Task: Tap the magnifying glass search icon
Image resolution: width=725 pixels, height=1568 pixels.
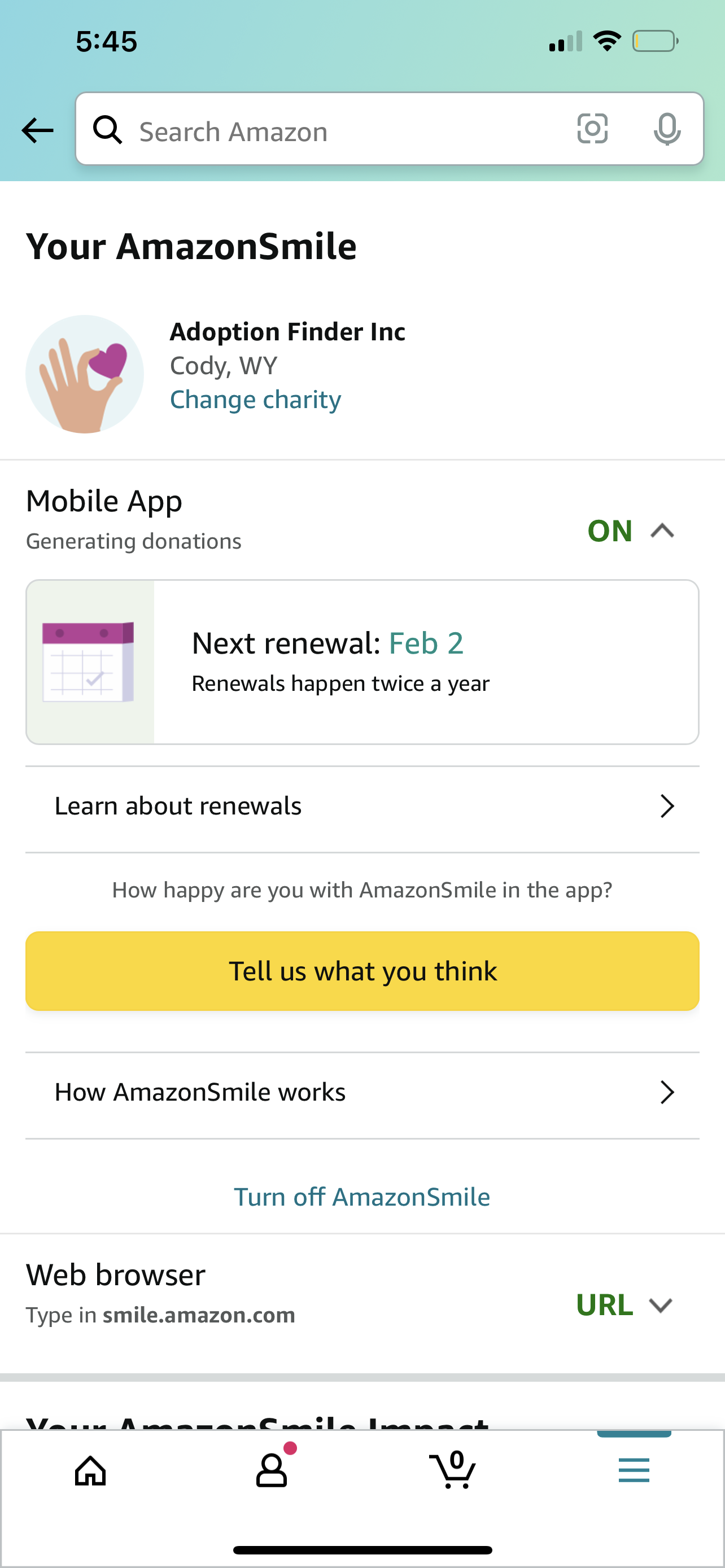Action: coord(108,130)
